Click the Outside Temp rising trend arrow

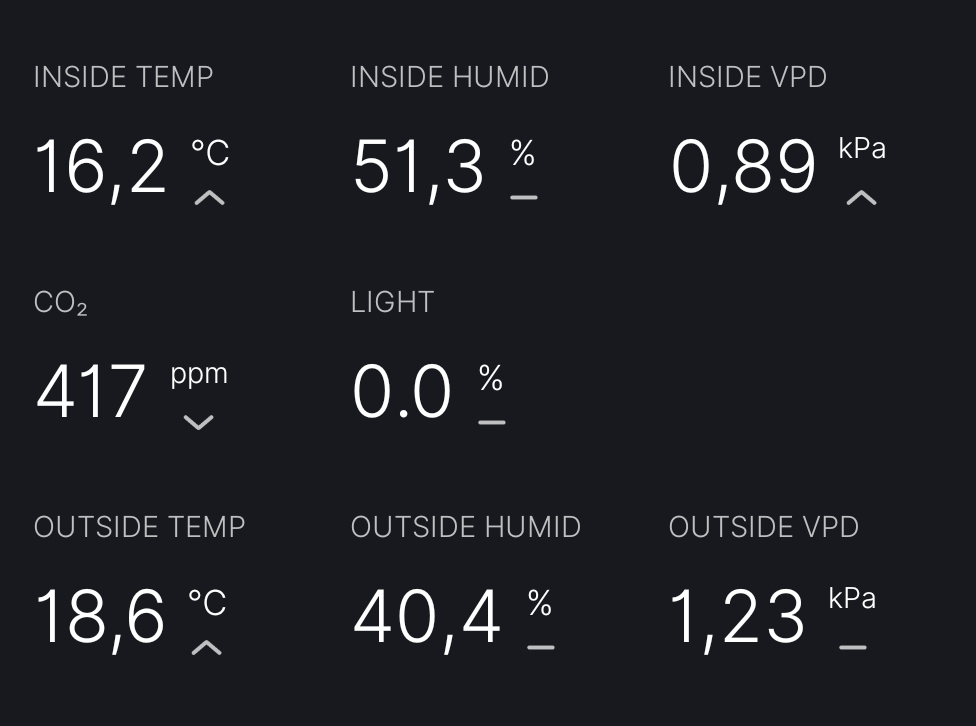click(x=206, y=648)
